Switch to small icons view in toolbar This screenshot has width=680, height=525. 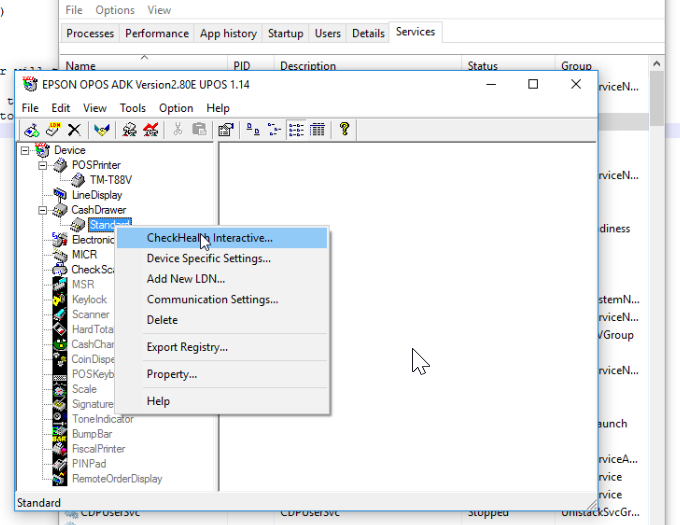point(275,130)
